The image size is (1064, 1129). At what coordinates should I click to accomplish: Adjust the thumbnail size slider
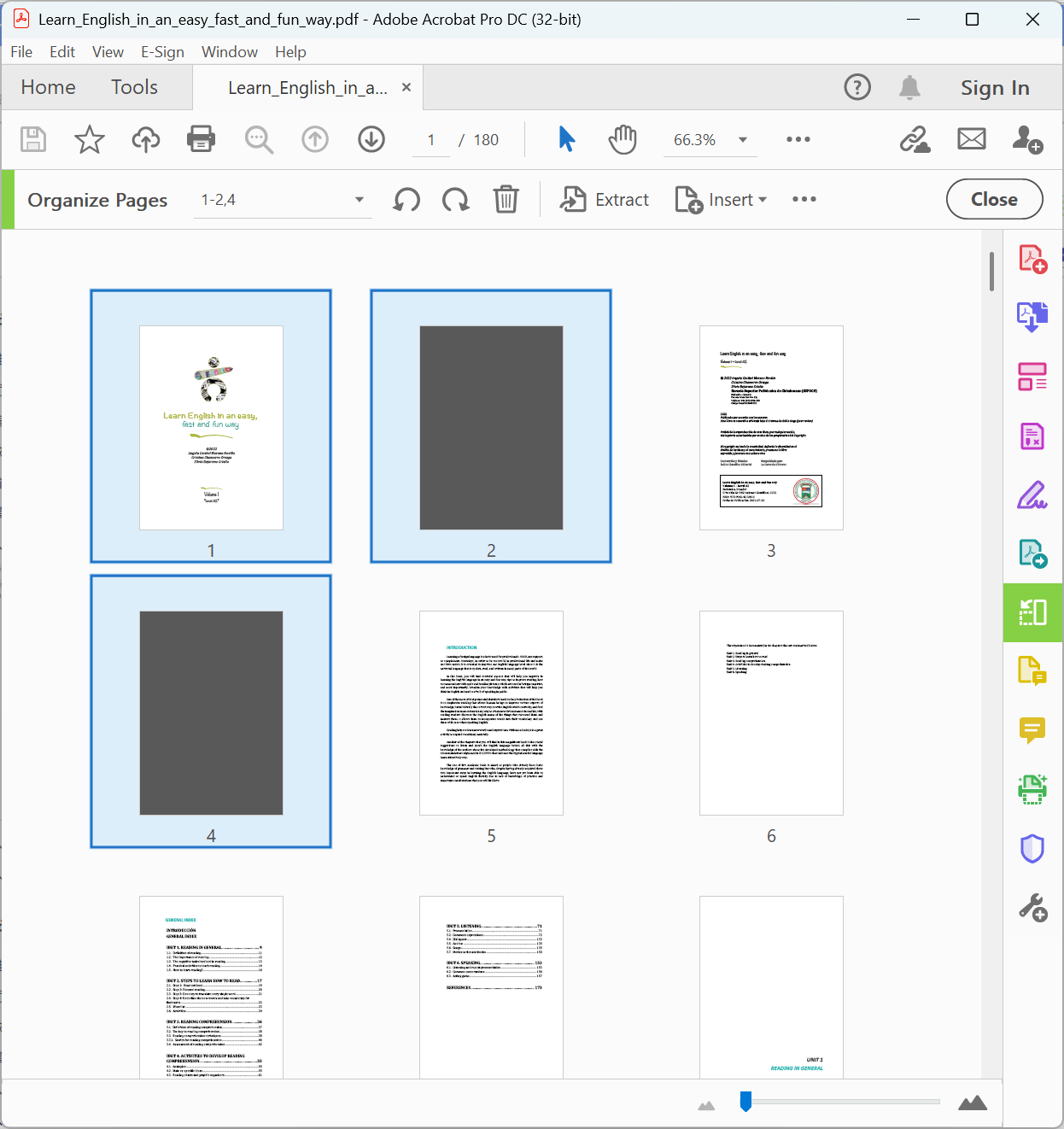745,1102
